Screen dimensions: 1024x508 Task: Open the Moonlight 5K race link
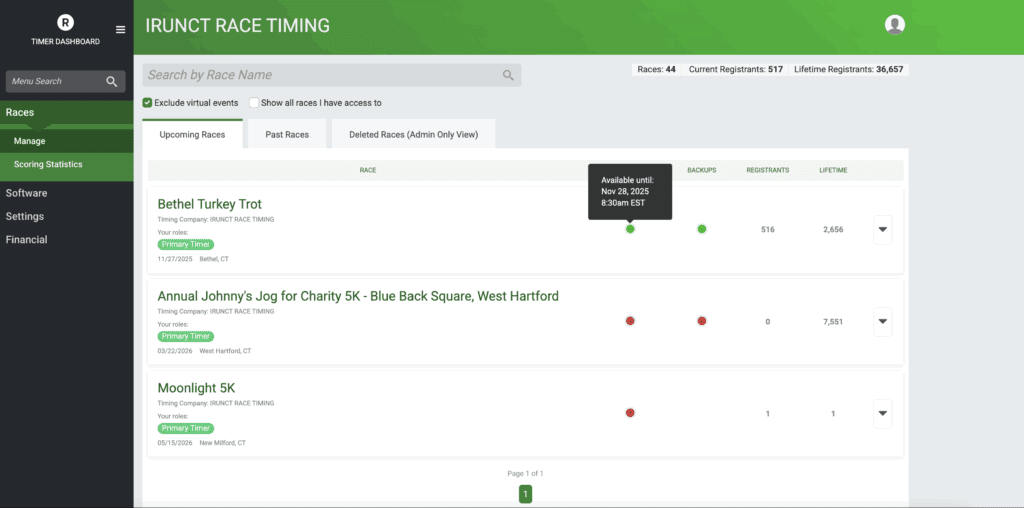click(x=196, y=388)
